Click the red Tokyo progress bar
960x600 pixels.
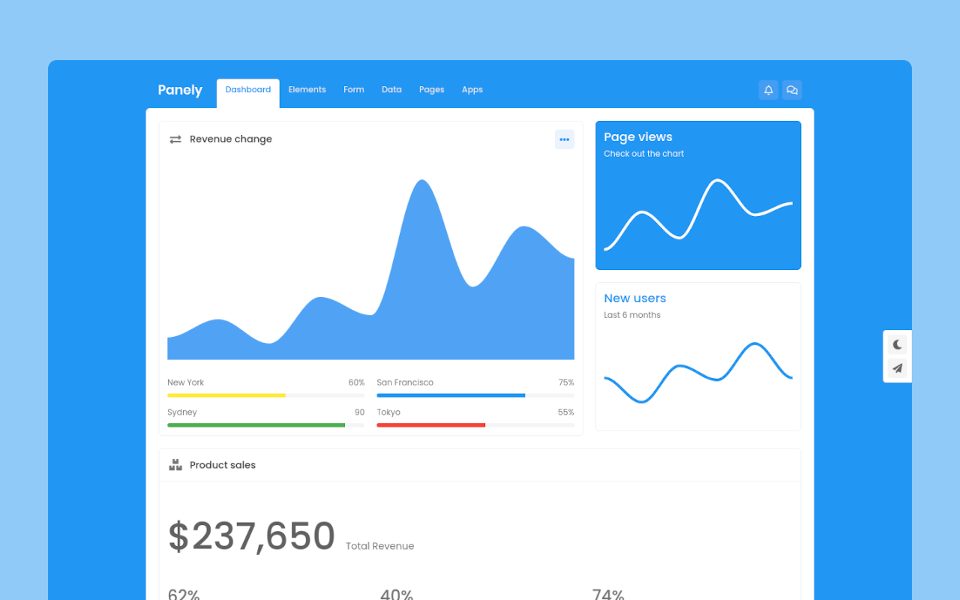click(x=431, y=425)
